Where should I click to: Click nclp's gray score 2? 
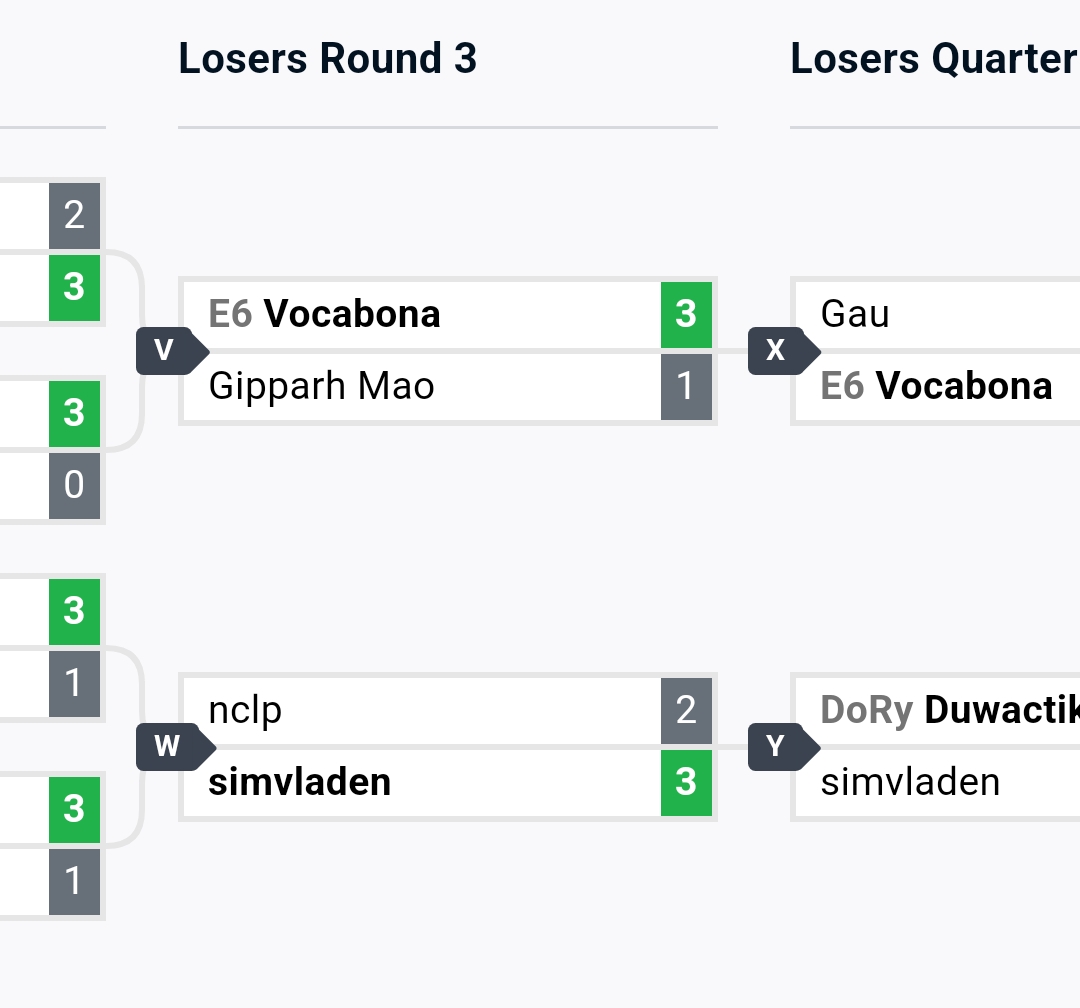[686, 711]
